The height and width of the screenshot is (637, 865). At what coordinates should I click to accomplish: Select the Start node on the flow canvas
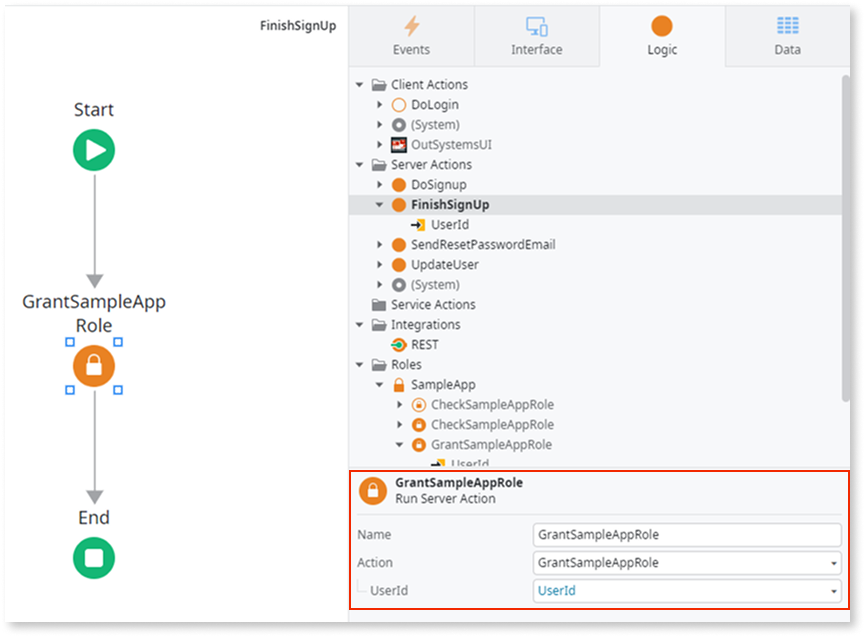tap(93, 149)
